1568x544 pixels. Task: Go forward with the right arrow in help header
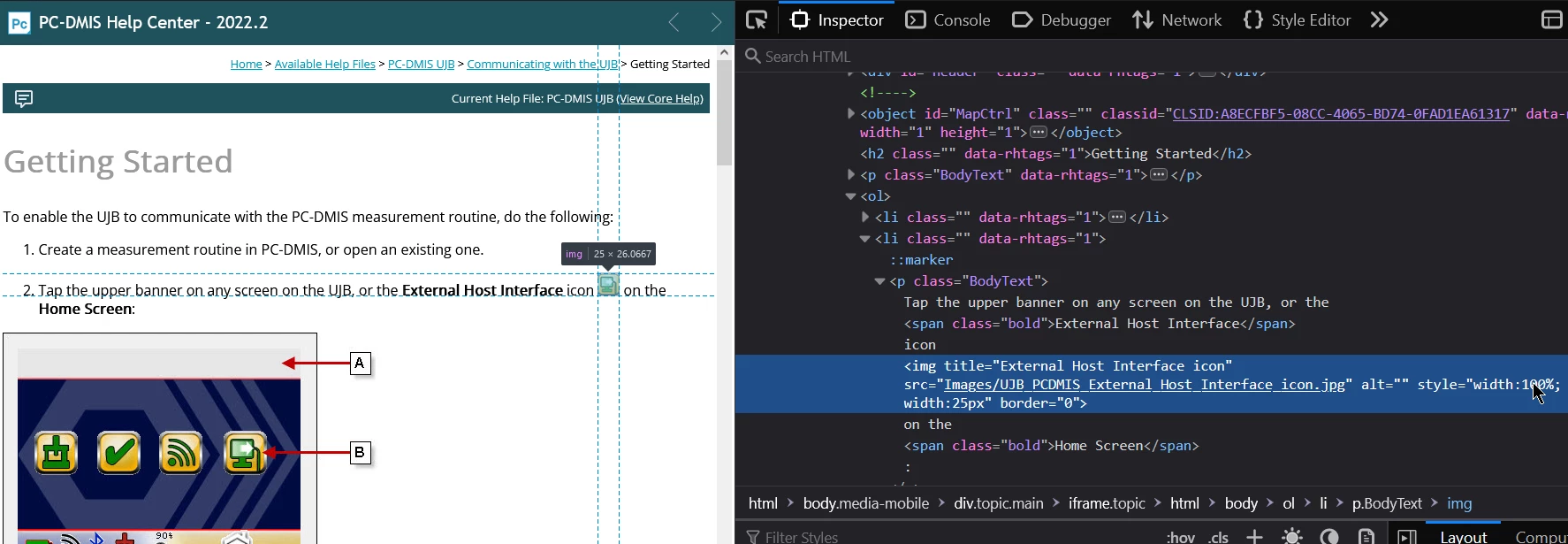click(x=716, y=23)
